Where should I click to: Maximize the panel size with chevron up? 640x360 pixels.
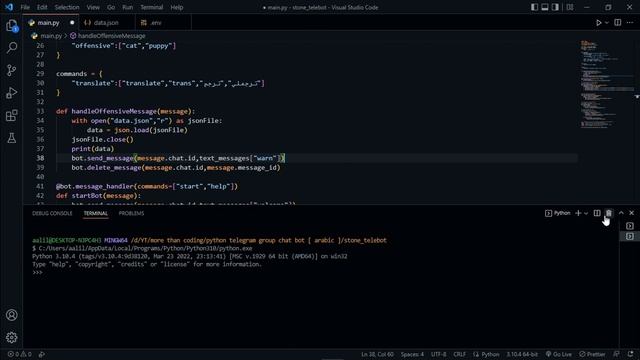(621, 213)
